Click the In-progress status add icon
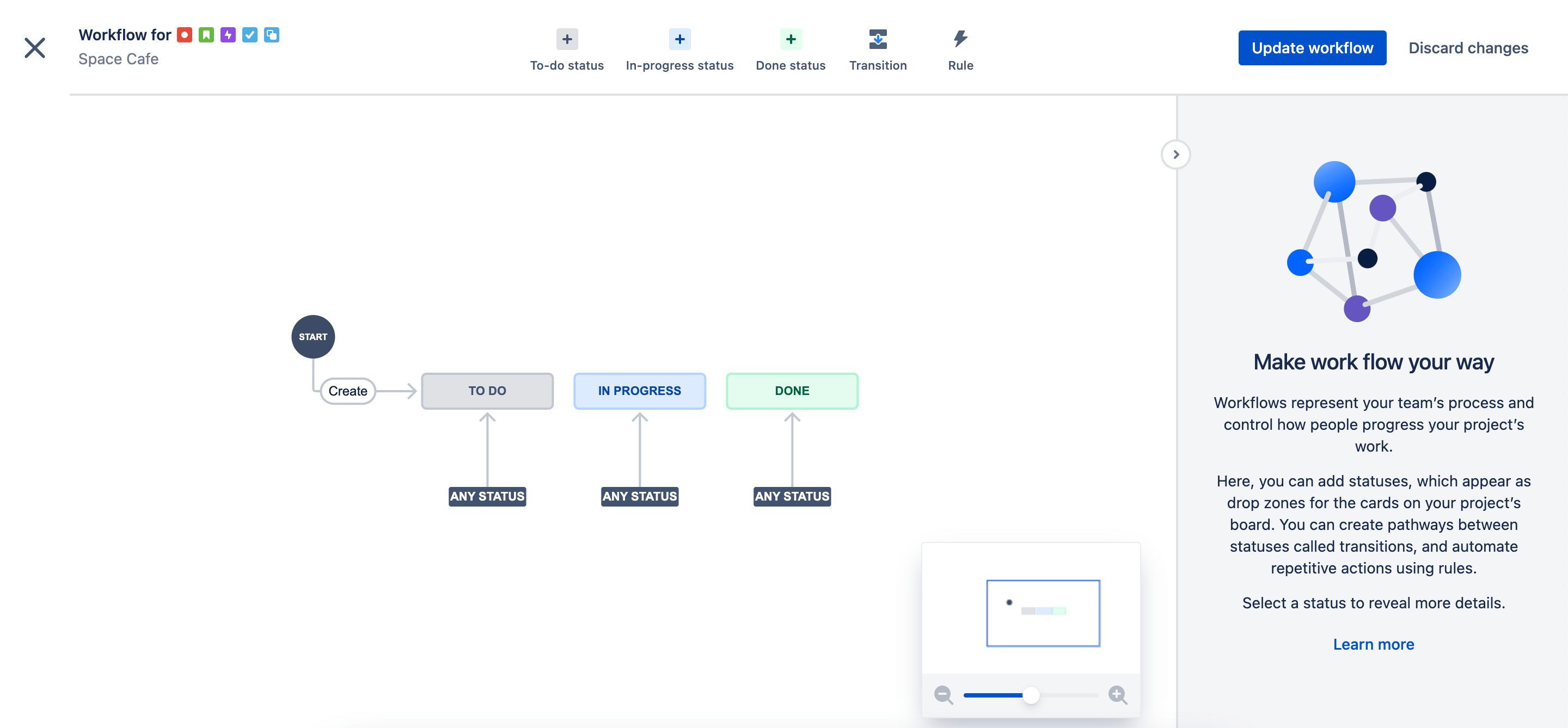The width and height of the screenshot is (1568, 728). click(x=678, y=39)
